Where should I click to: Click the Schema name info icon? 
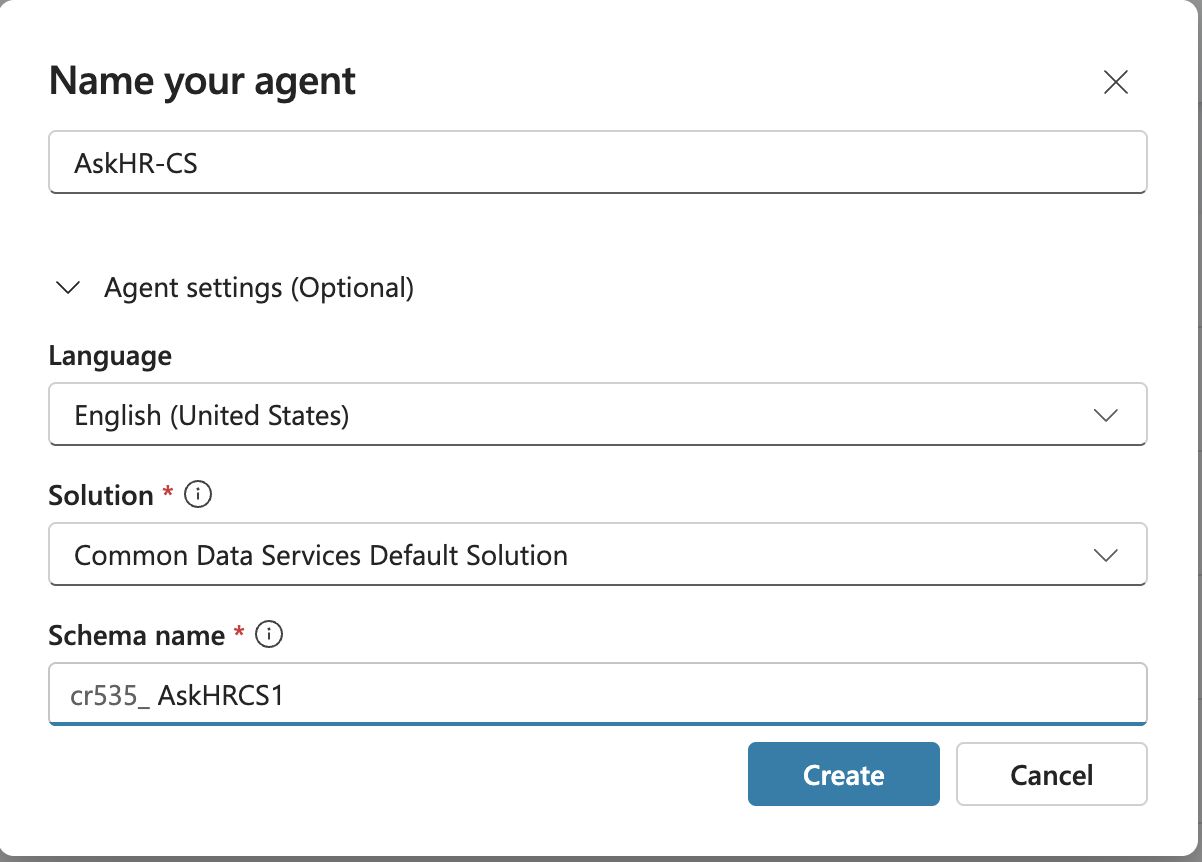click(268, 634)
